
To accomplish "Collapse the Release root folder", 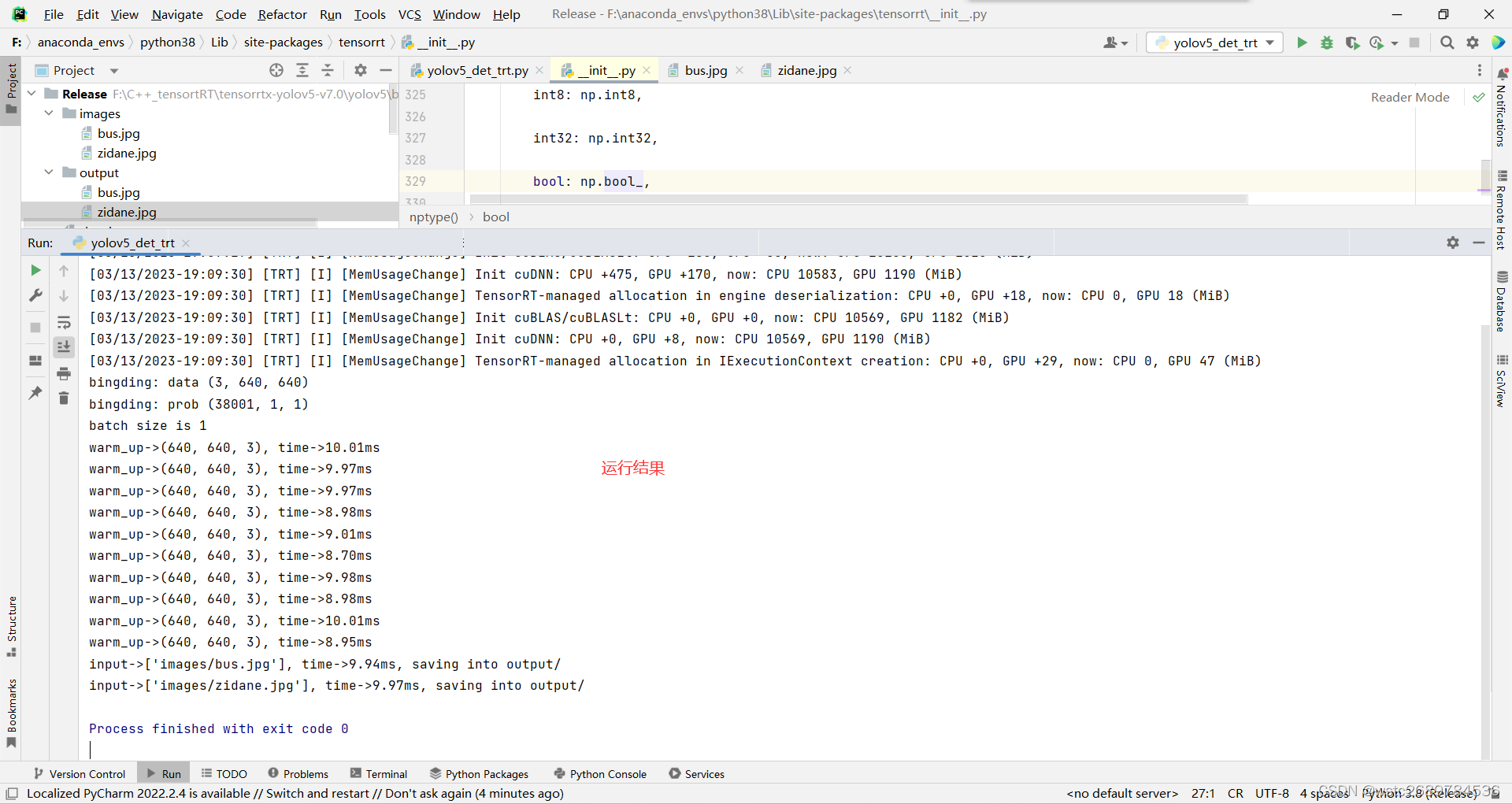I will point(31,94).
